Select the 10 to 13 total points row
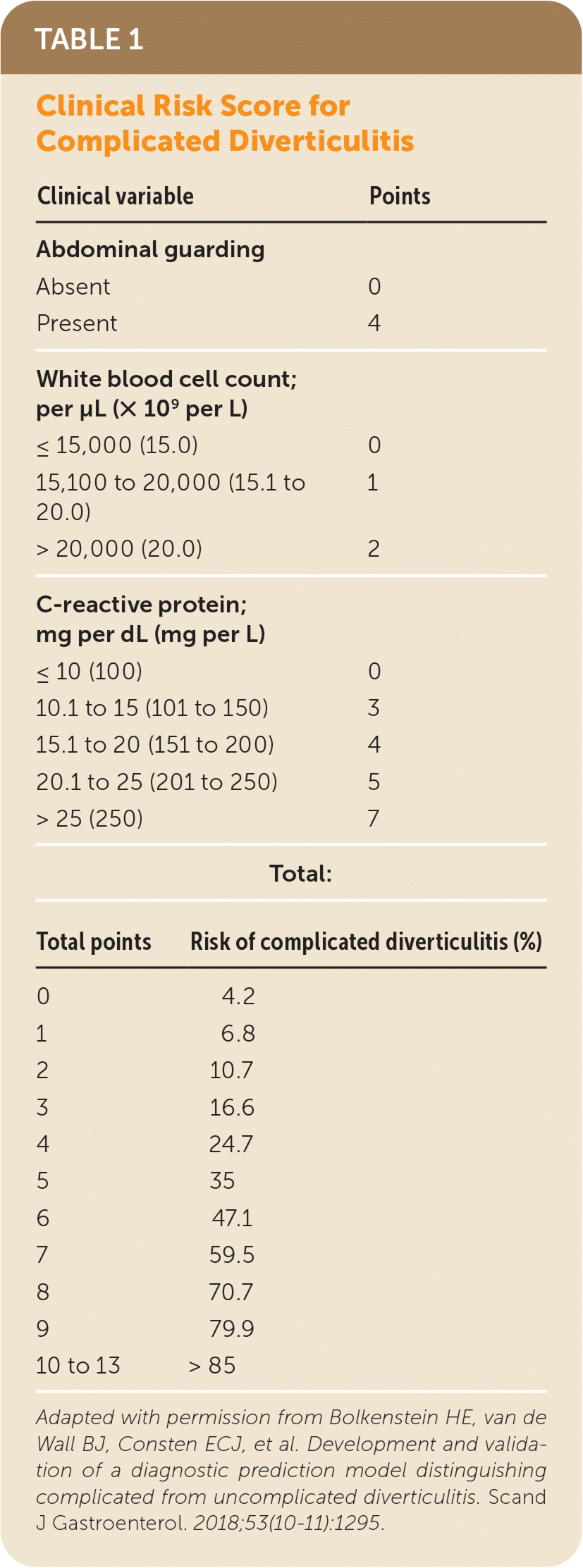Screen dimensions: 583x1568 tap(78, 1365)
